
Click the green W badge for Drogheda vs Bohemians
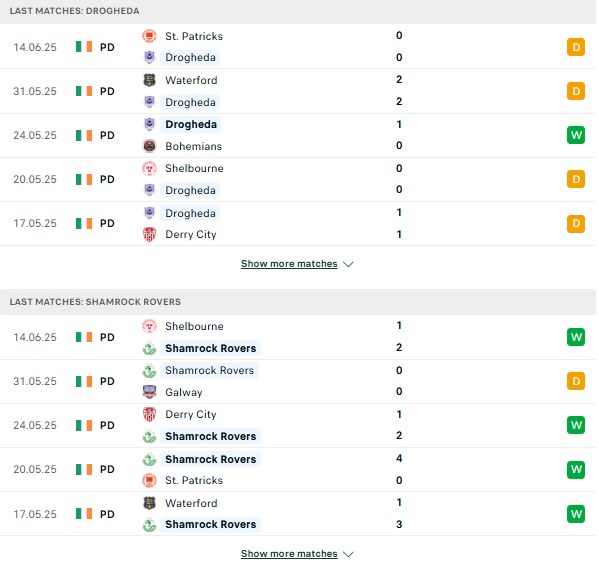(x=576, y=135)
